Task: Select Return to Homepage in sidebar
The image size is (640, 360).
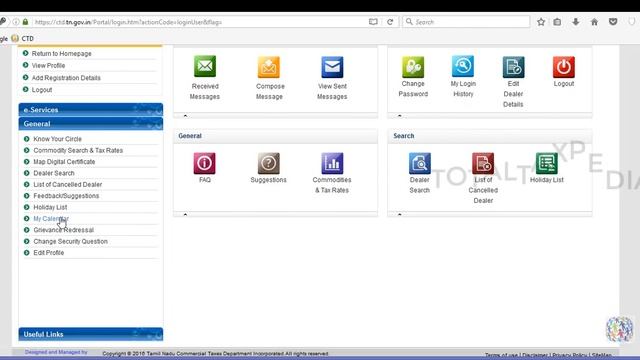Action: tap(62, 53)
